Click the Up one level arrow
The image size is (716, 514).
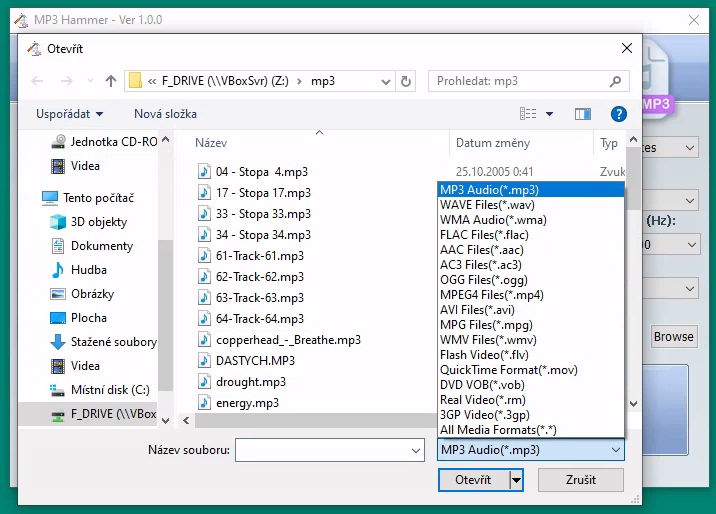(111, 81)
